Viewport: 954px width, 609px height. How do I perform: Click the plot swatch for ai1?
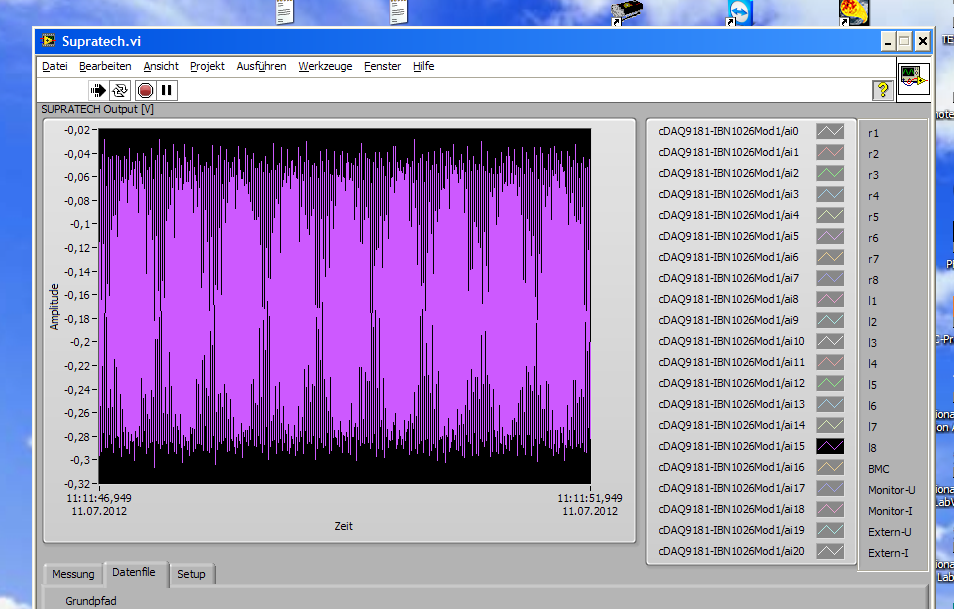tap(830, 152)
